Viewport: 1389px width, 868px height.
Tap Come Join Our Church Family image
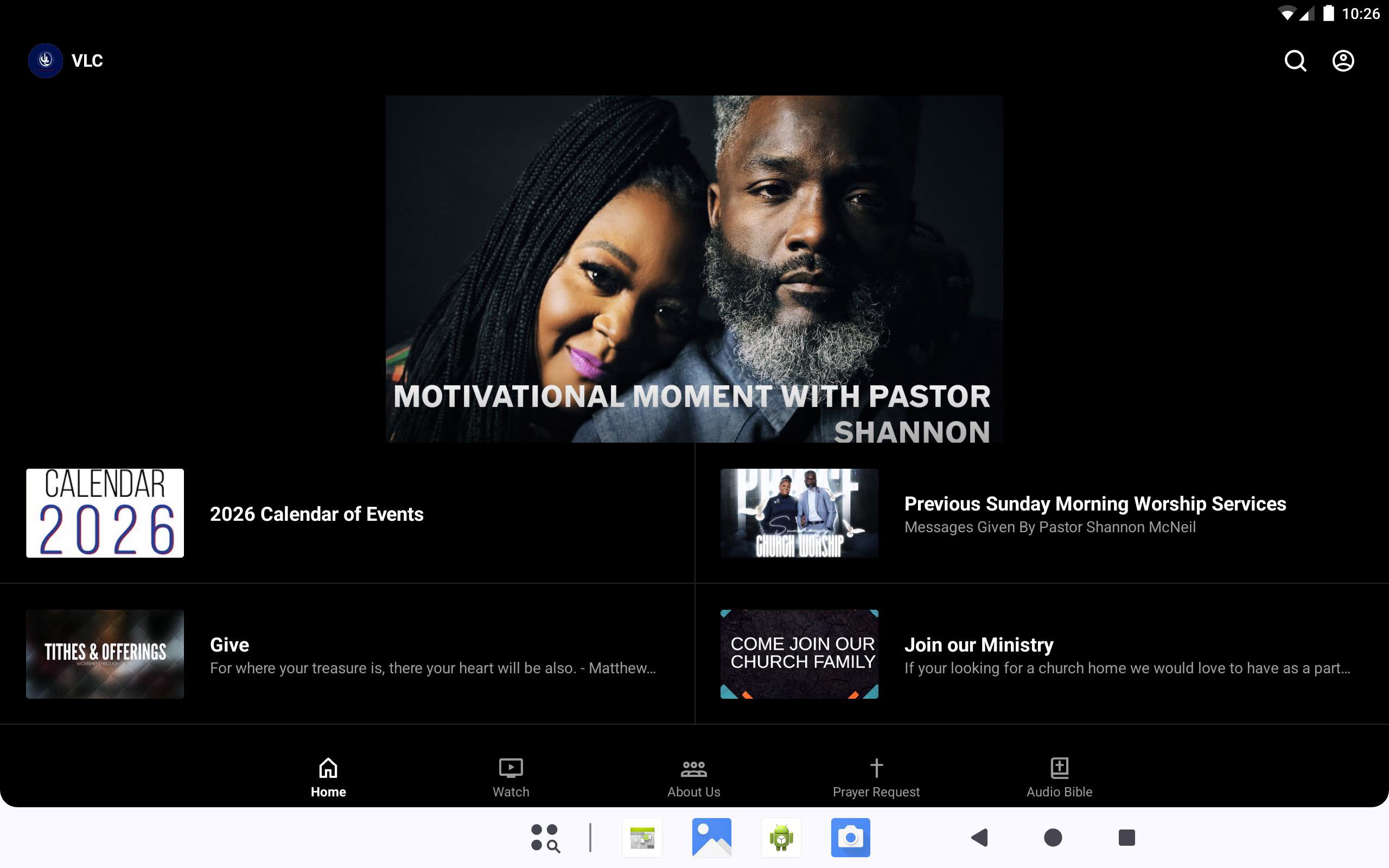pos(799,654)
